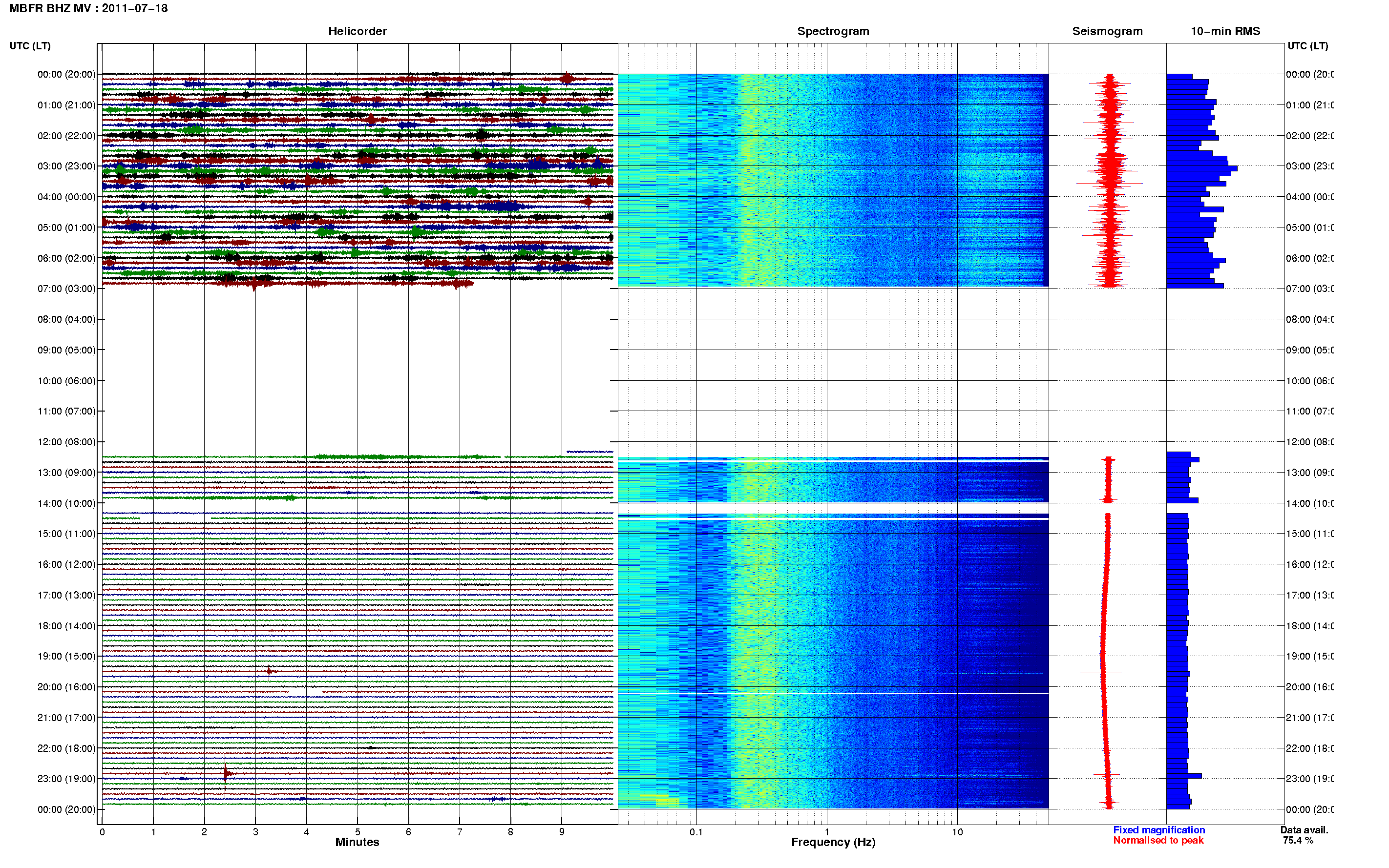Image resolution: width=1389 pixels, height=868 pixels.
Task: Click minute tick label 5 on helicorder axis
Action: click(x=357, y=832)
